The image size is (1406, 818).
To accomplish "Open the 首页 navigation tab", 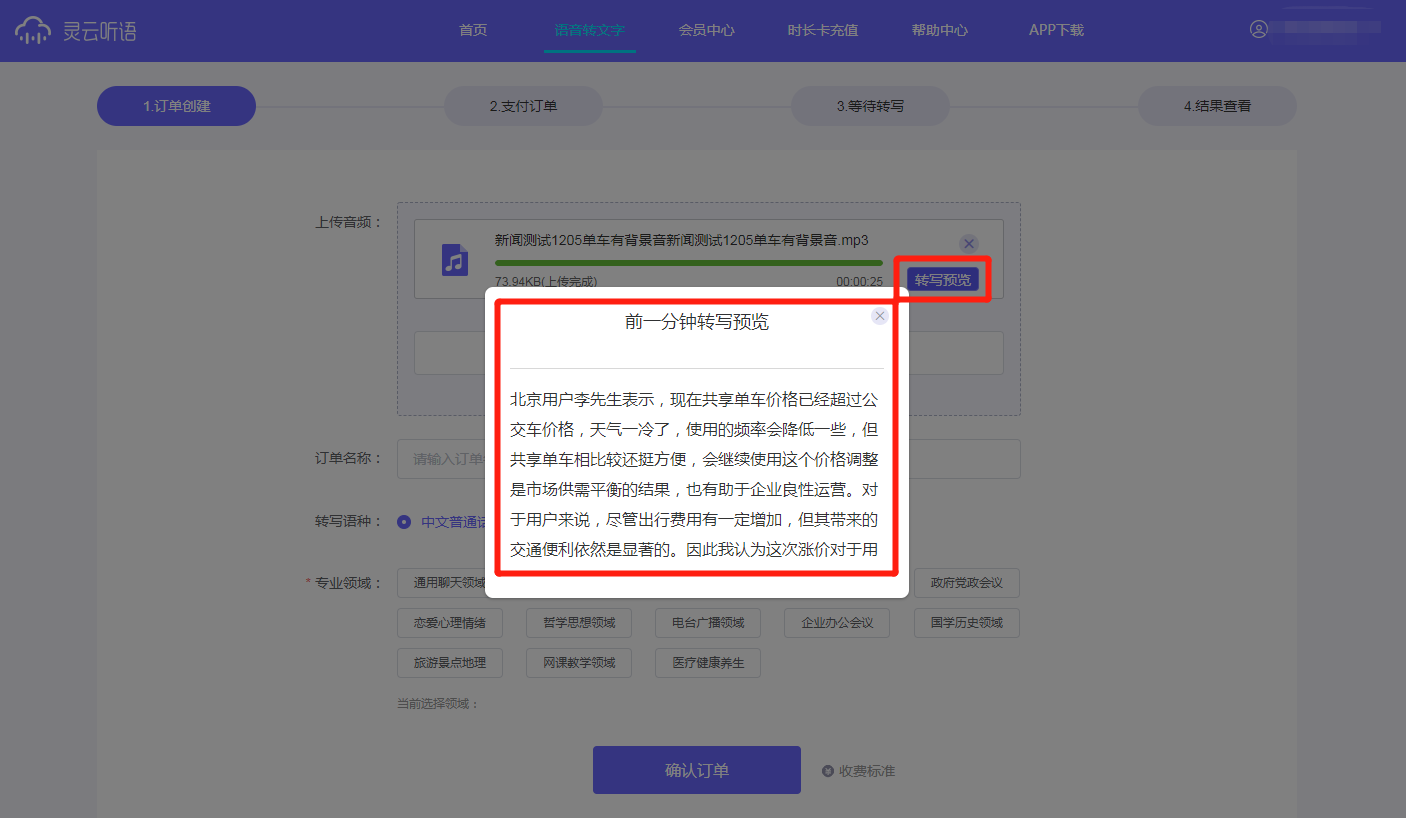I will (x=473, y=30).
